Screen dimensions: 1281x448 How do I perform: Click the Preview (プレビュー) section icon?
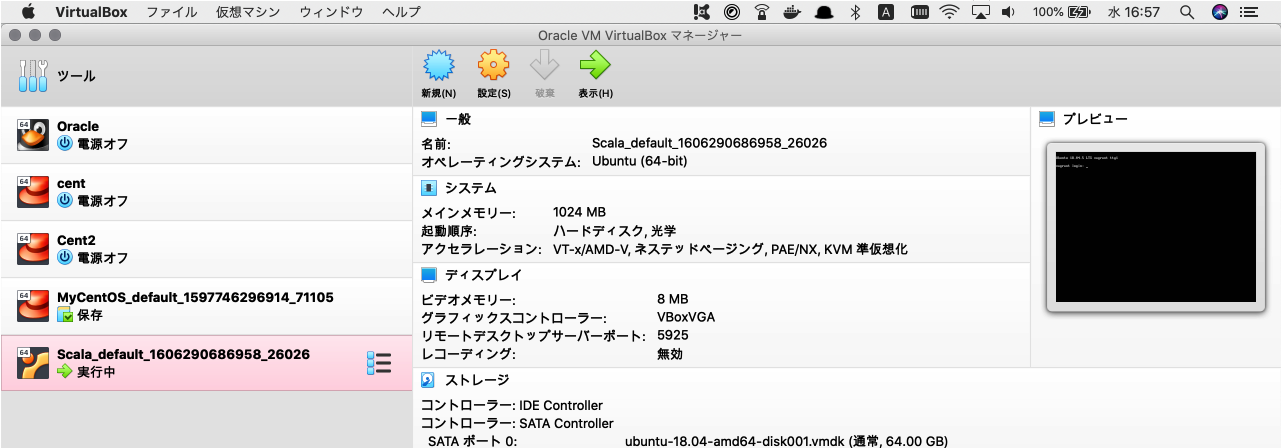1047,119
